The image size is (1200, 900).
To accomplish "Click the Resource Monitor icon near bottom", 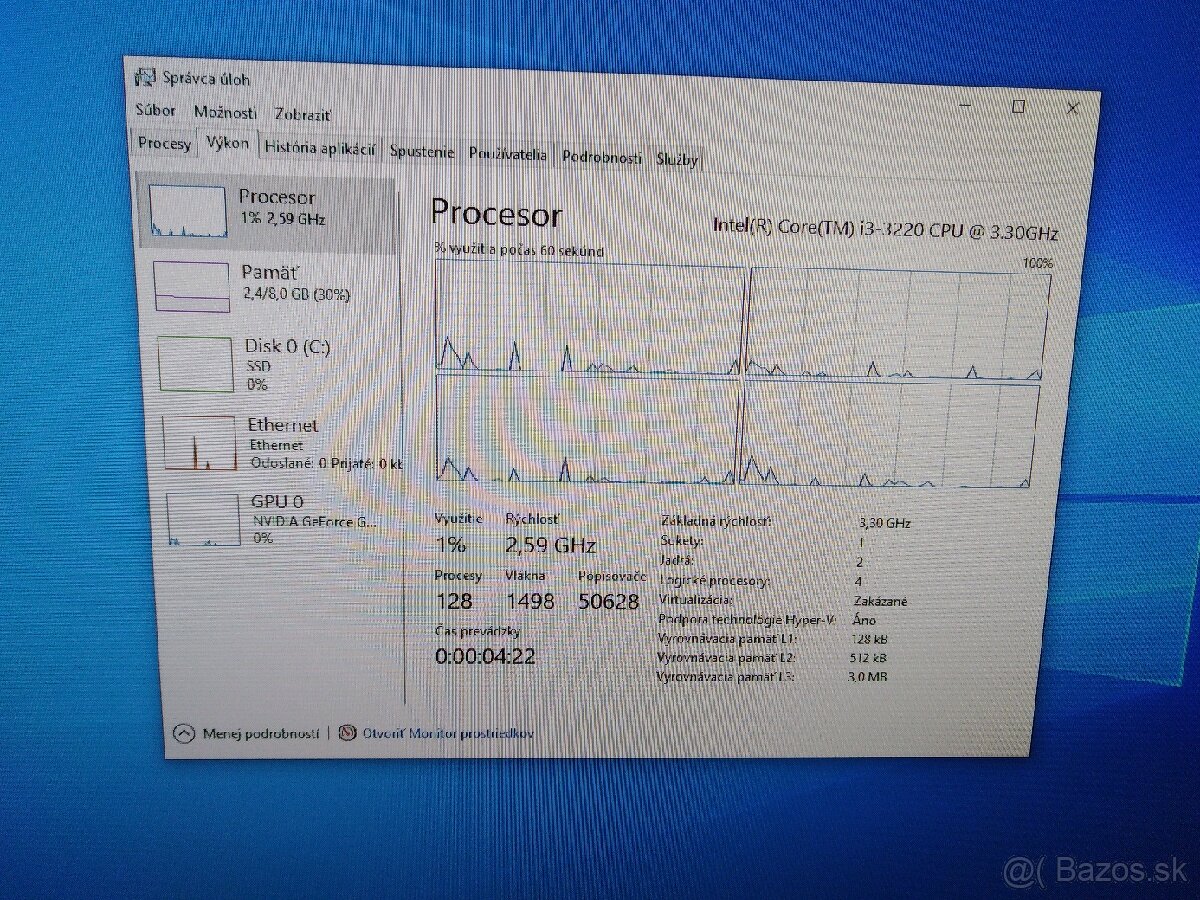I will click(x=347, y=731).
